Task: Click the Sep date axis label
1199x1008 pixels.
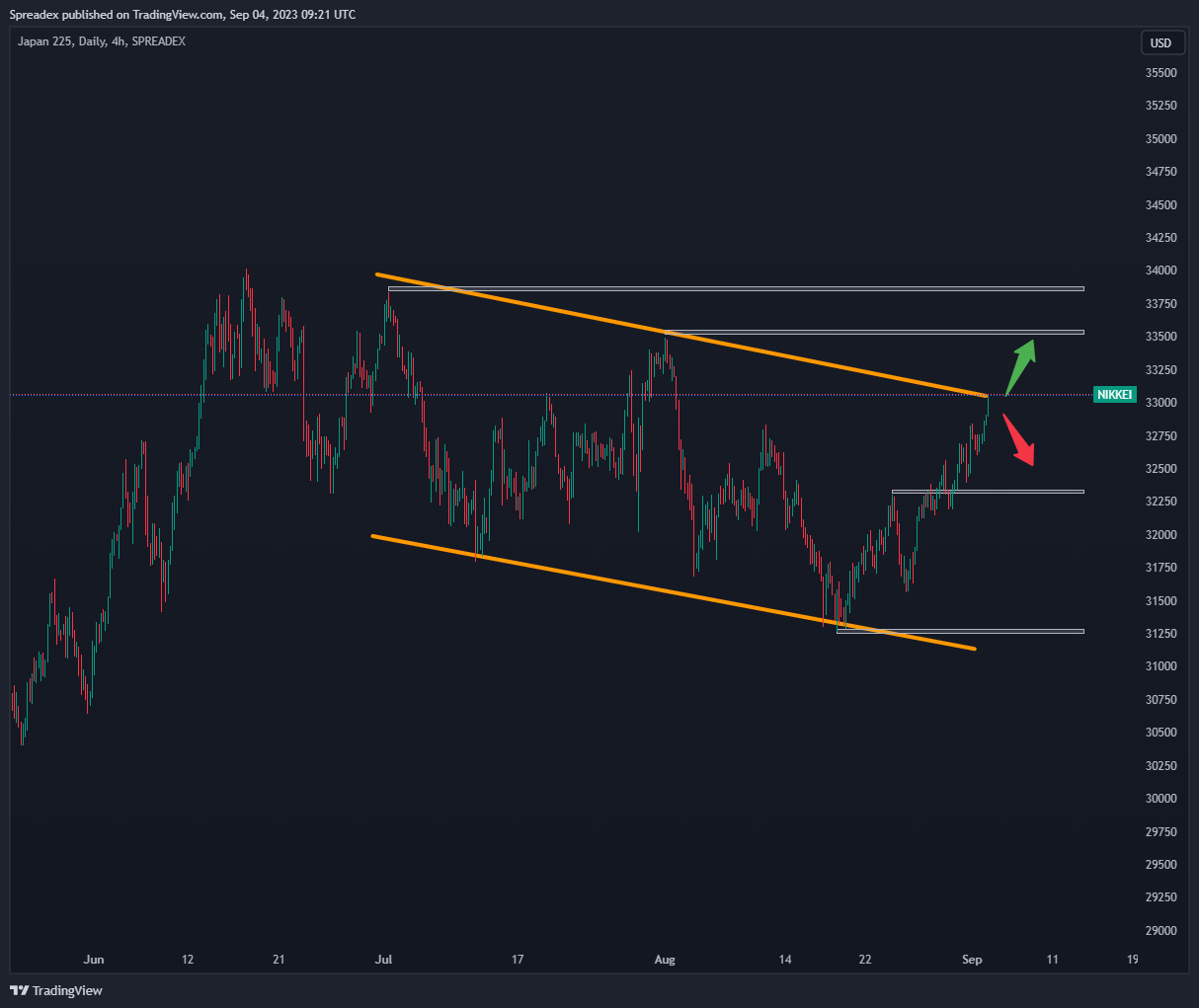Action: pos(972,960)
